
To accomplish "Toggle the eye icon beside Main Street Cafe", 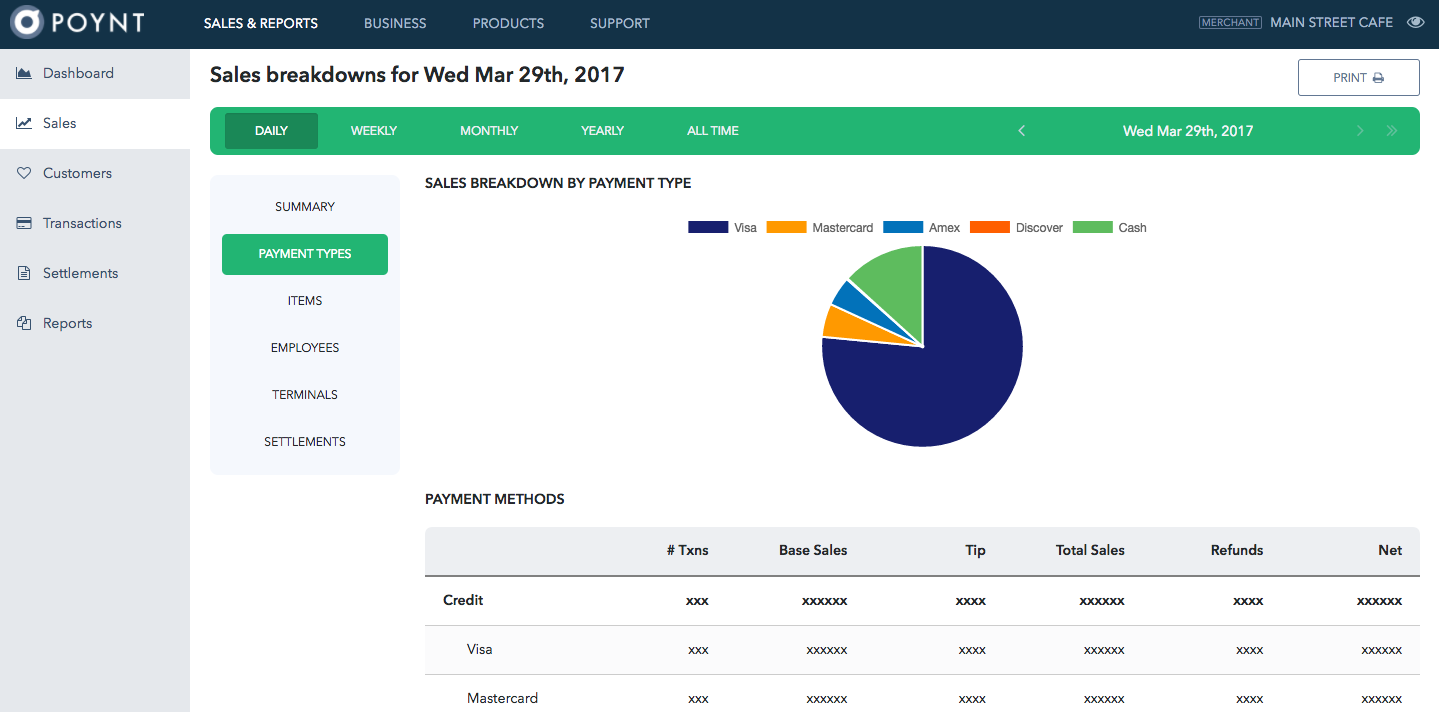I will 1415,23.
